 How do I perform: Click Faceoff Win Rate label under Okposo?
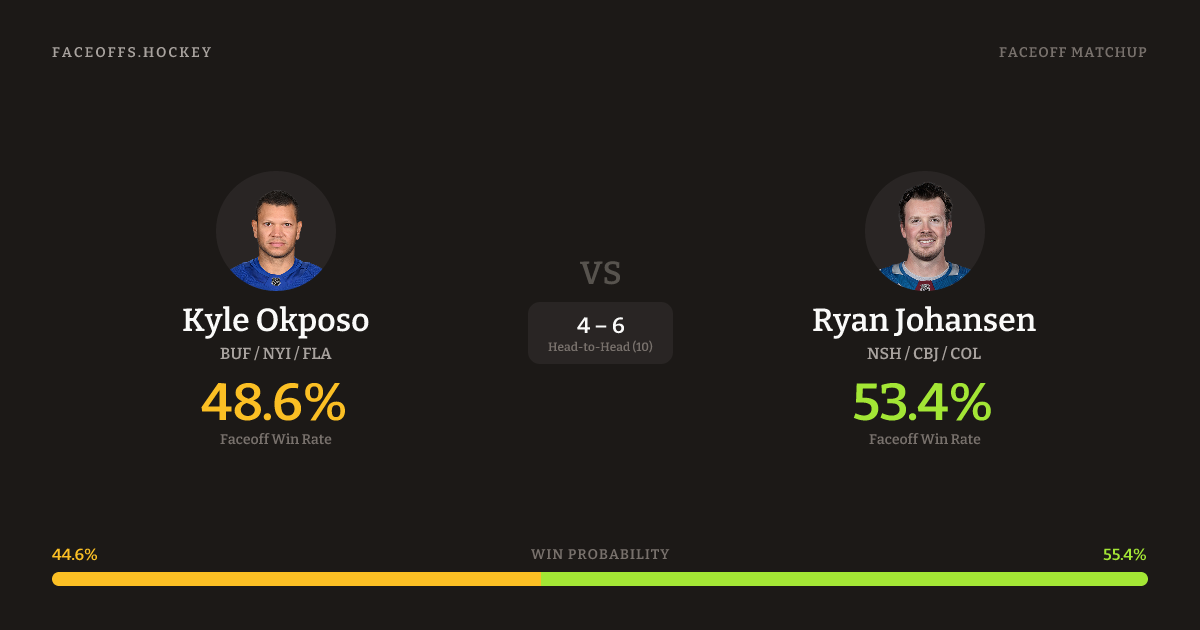pos(276,439)
